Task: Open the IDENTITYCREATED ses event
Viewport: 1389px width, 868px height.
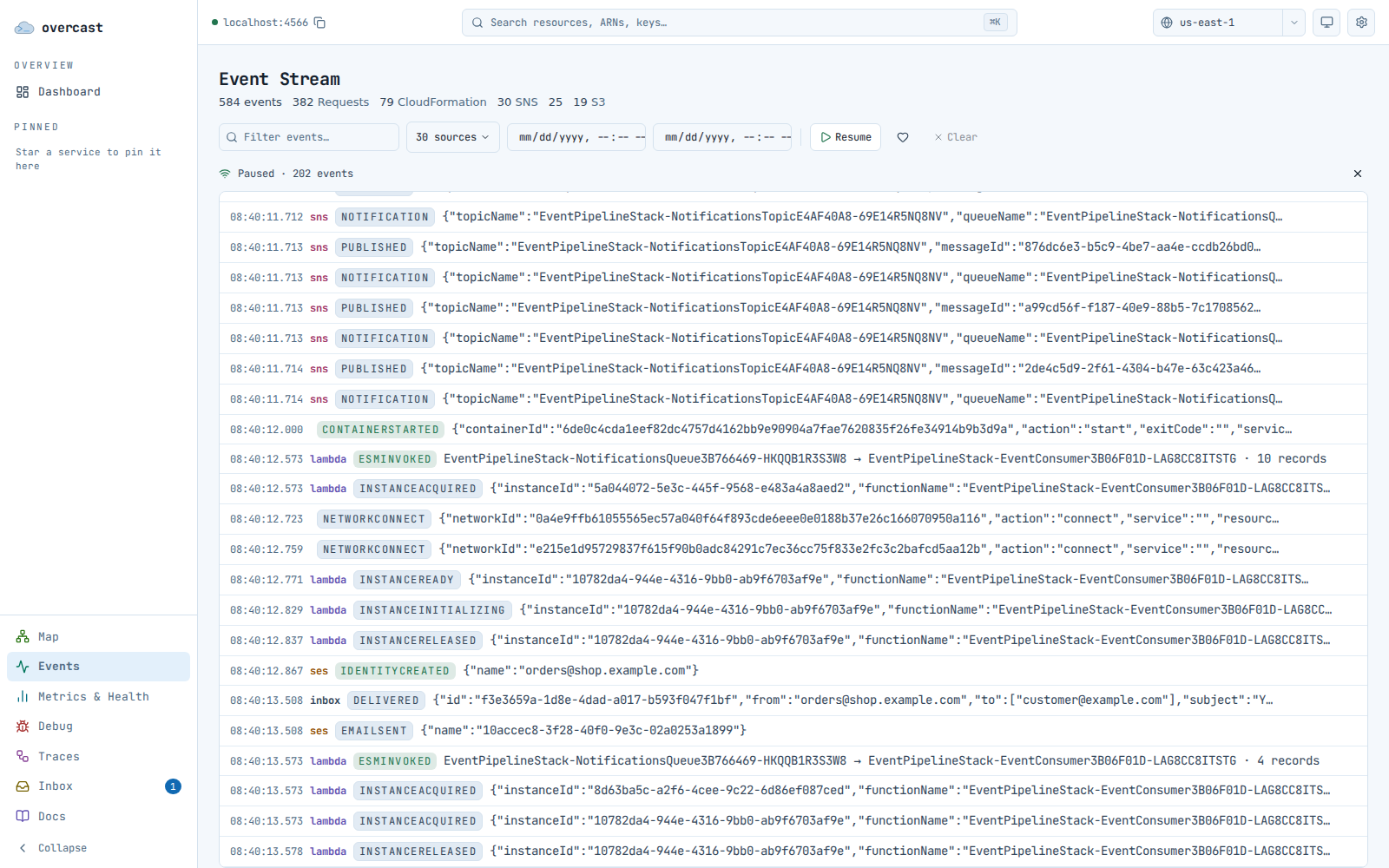Action: pyautogui.click(x=793, y=671)
